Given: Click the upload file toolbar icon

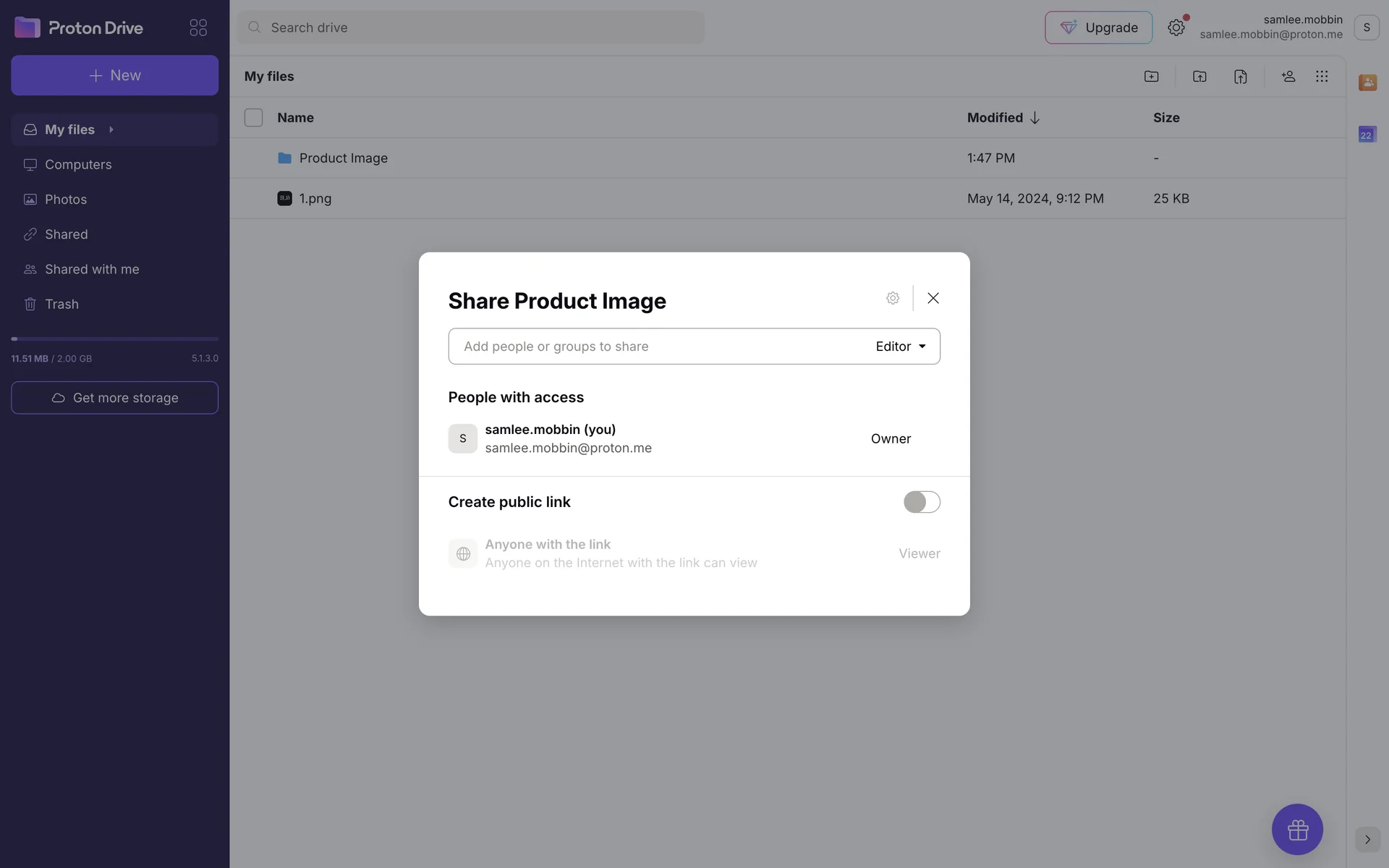Looking at the screenshot, I should 1240,77.
